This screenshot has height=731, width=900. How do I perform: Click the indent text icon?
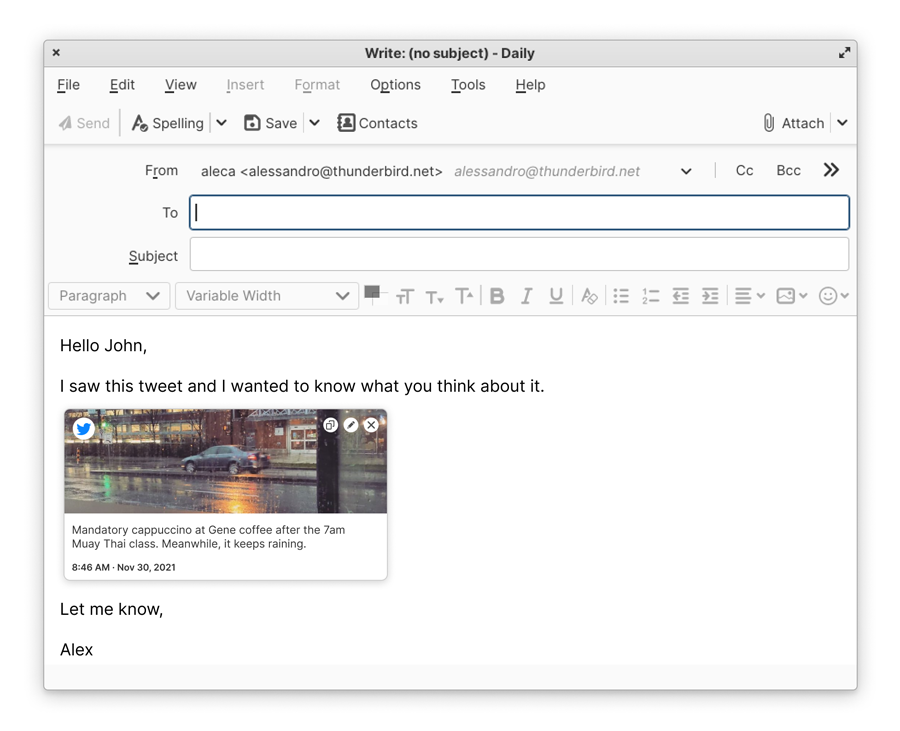pyautogui.click(x=710, y=296)
